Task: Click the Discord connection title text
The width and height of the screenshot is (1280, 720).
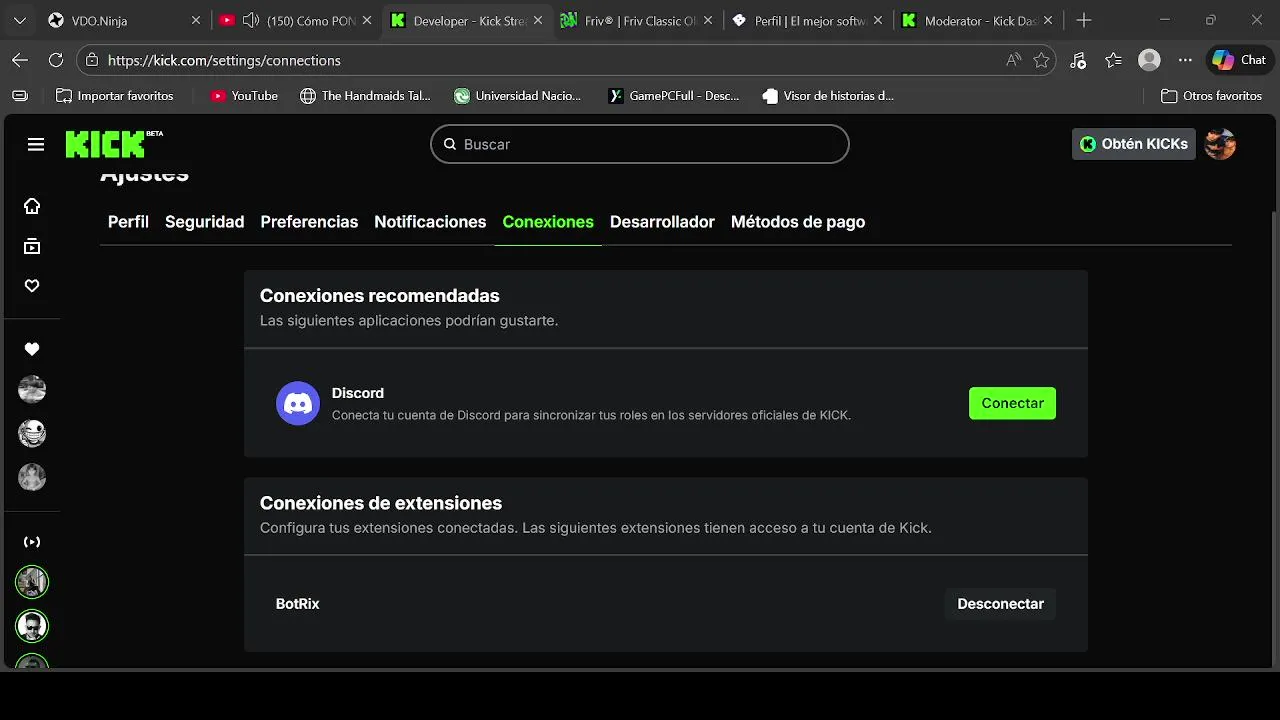Action: point(357,393)
